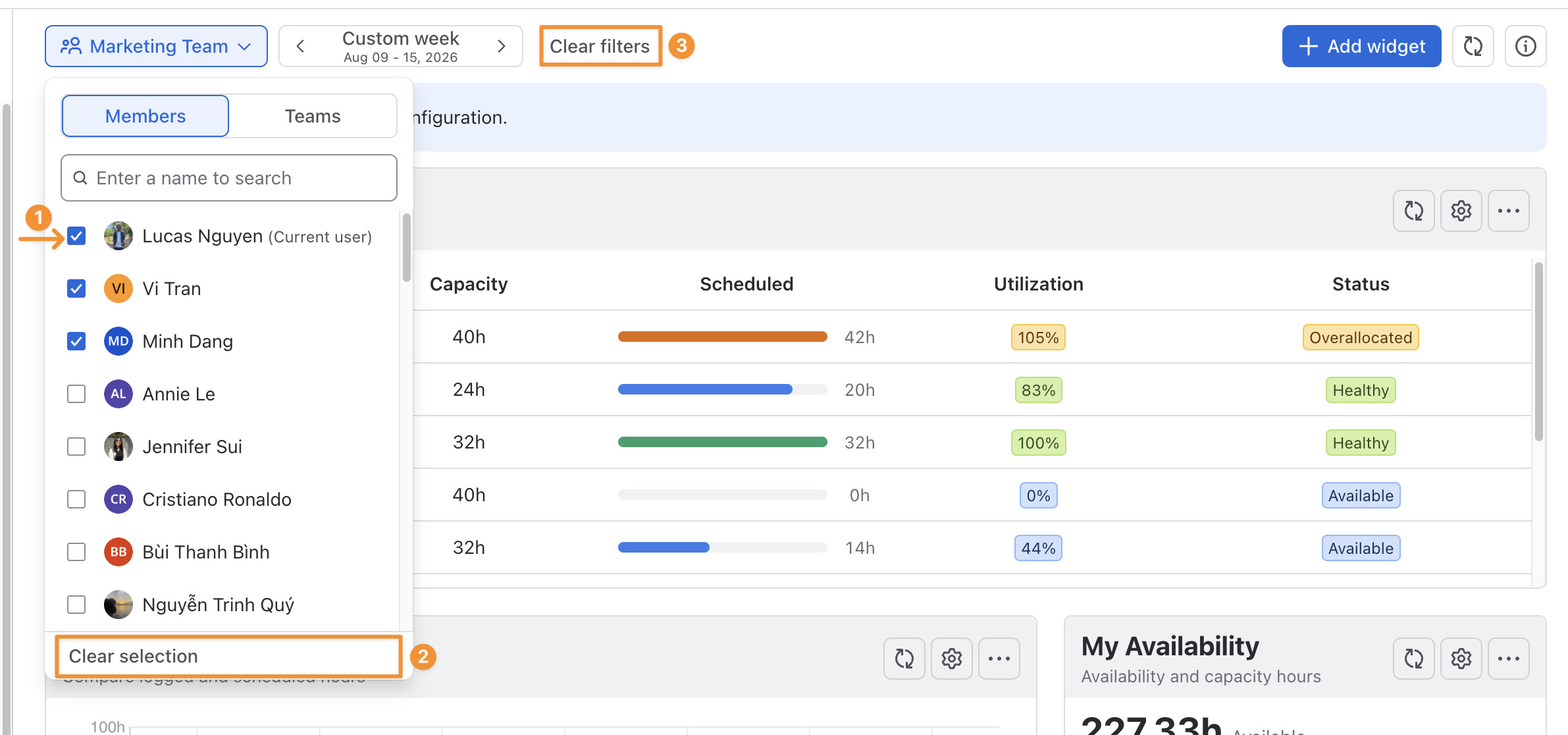1568x735 pixels.
Task: Tick the Cristiano Ronaldo checkbox
Action: coord(76,499)
